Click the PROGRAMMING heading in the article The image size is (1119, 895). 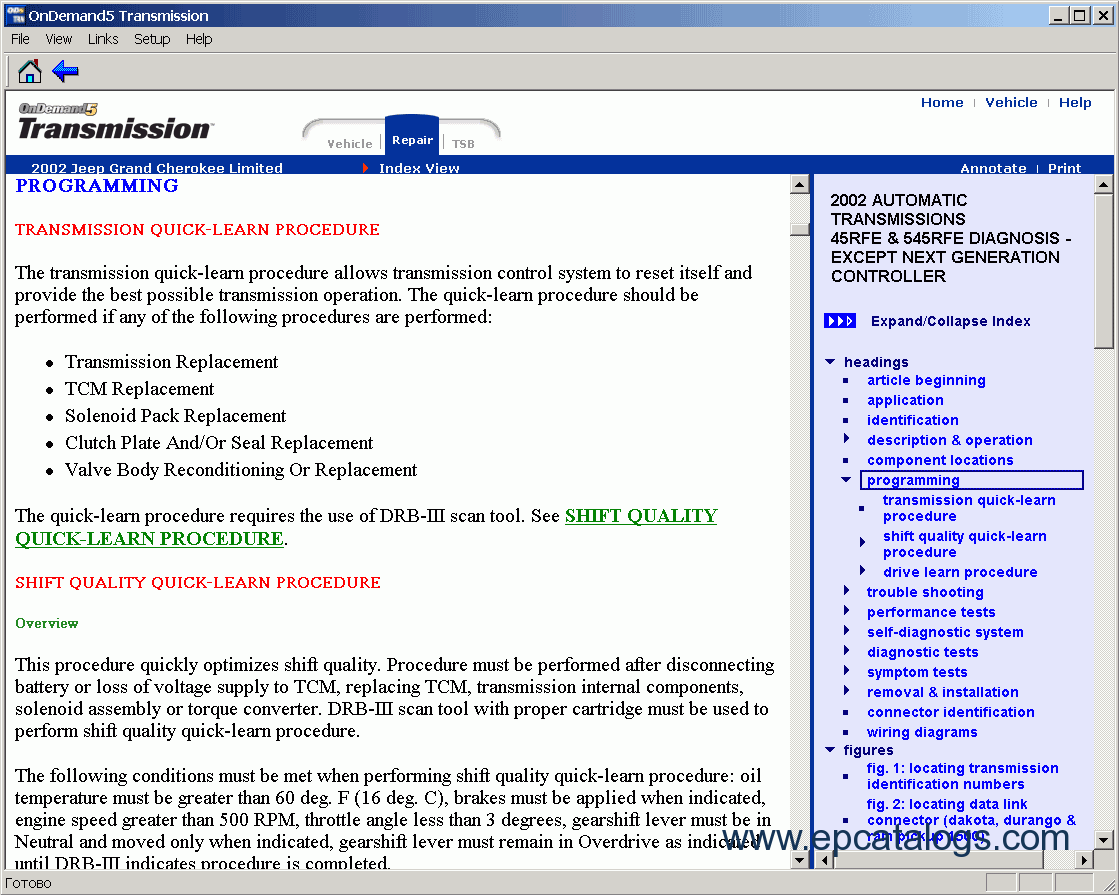coord(97,186)
